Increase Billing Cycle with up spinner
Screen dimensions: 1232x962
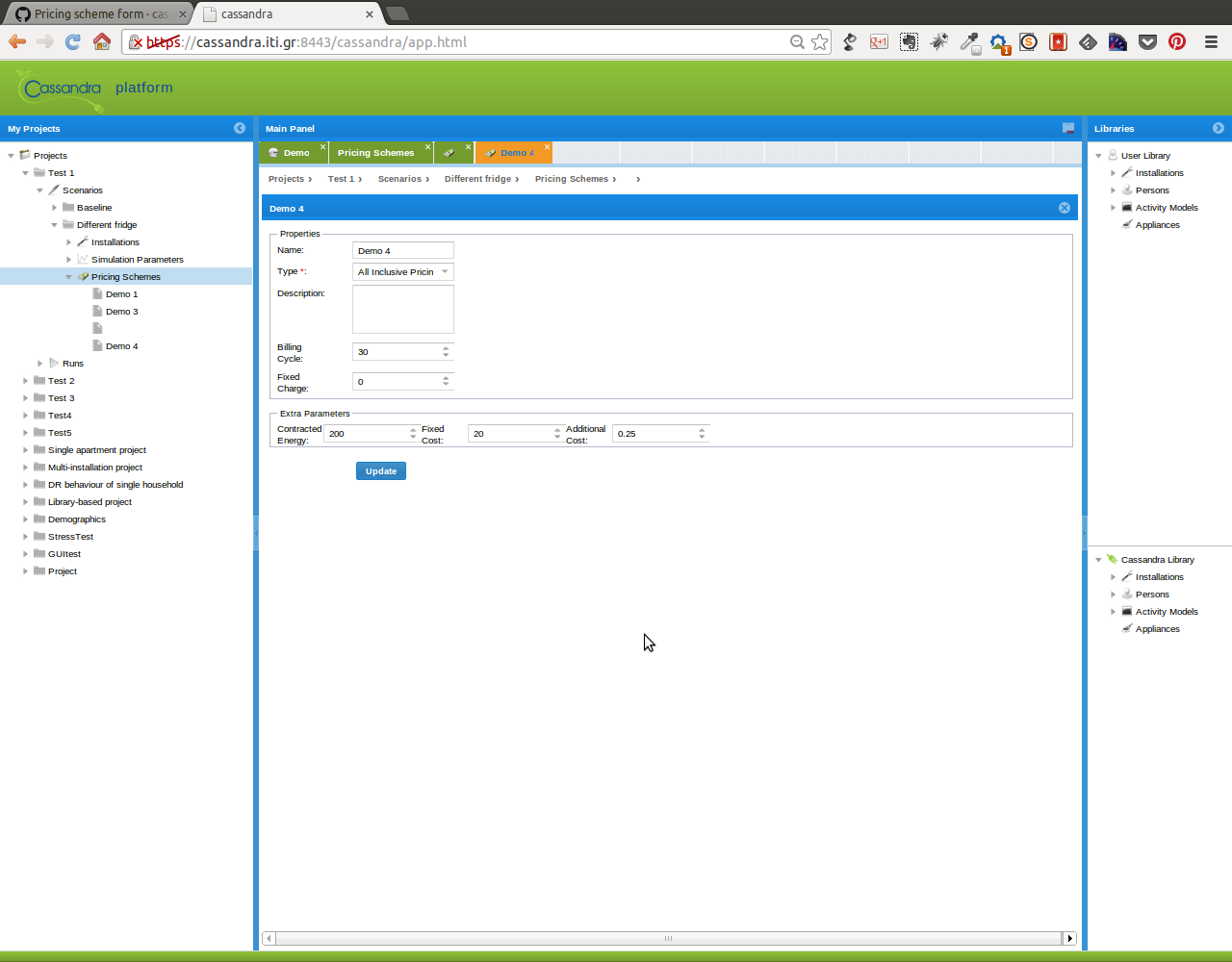pos(446,348)
